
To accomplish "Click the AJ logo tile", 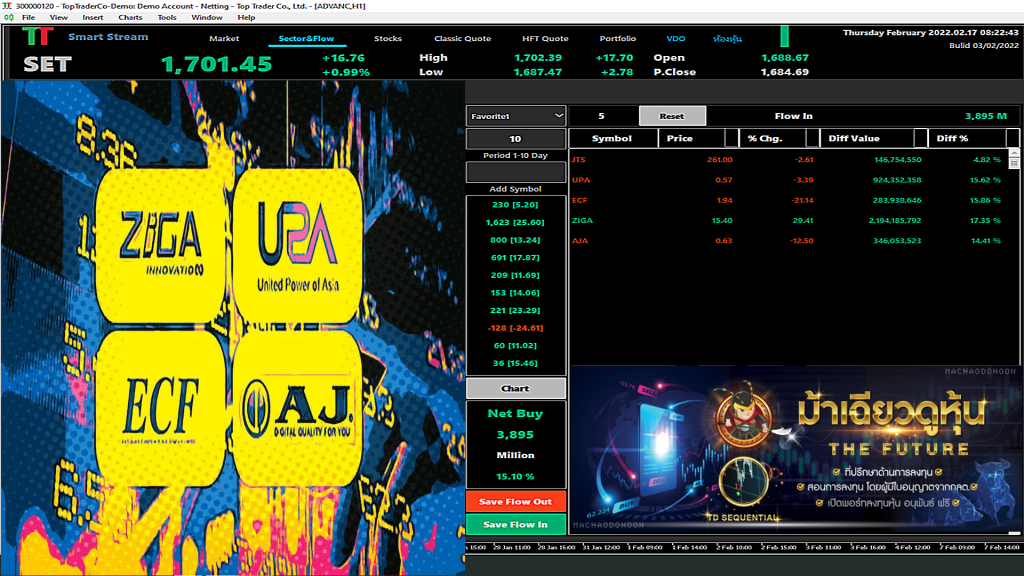I will [x=297, y=408].
